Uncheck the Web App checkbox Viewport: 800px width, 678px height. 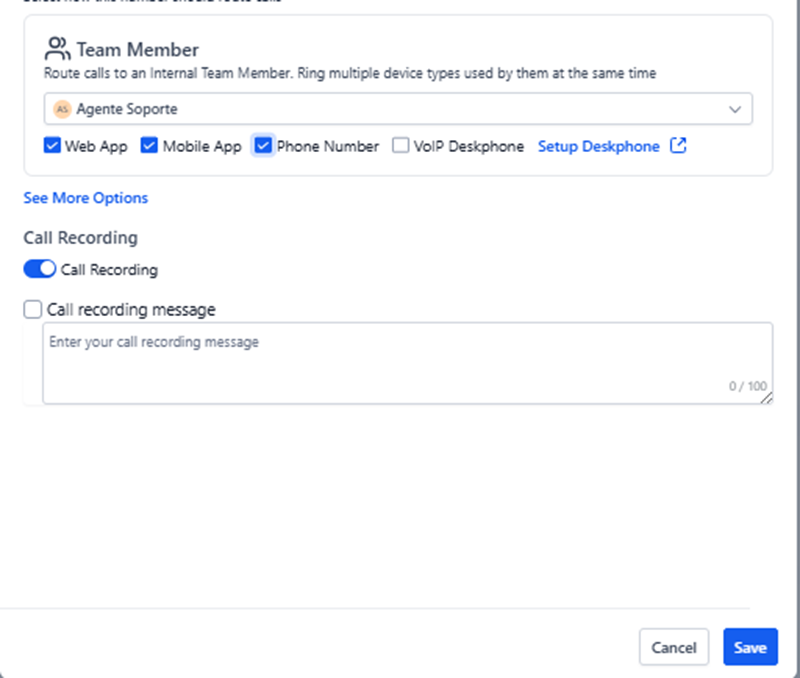53,146
